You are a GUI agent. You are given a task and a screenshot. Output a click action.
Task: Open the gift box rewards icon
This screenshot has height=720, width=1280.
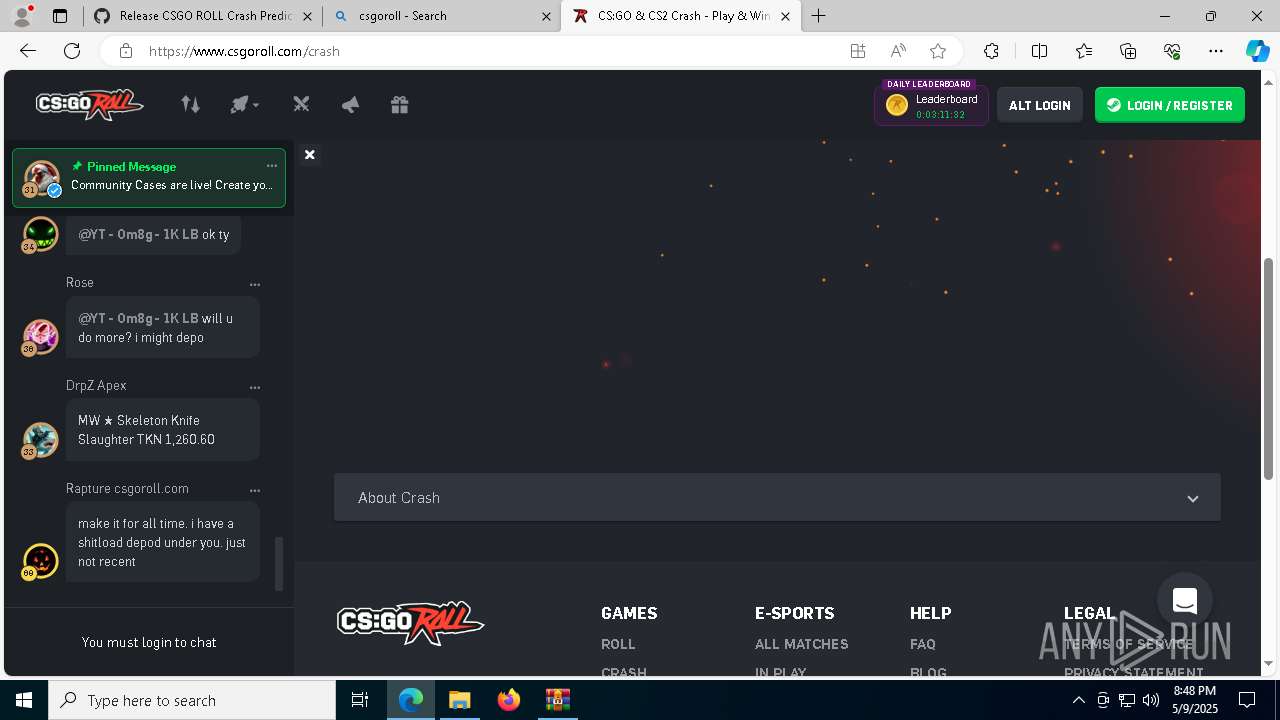399,104
